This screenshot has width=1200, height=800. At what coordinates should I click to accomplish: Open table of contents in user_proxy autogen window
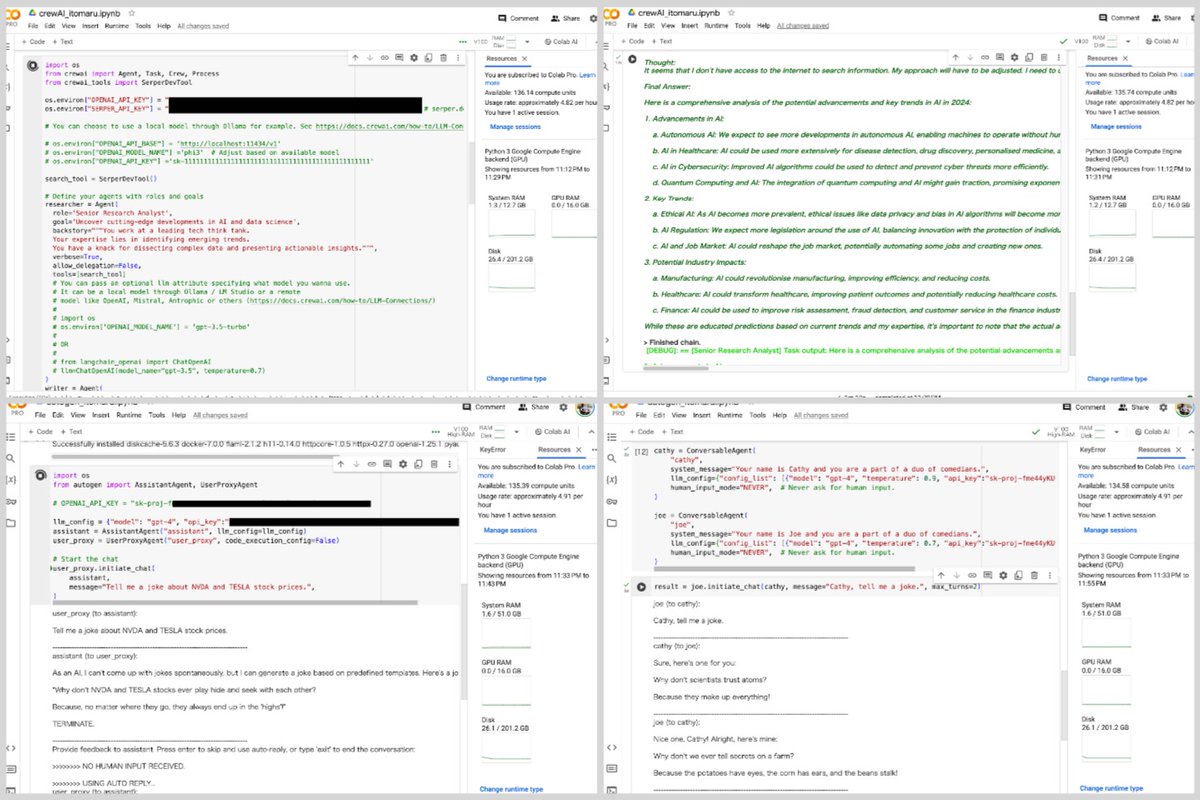10,437
